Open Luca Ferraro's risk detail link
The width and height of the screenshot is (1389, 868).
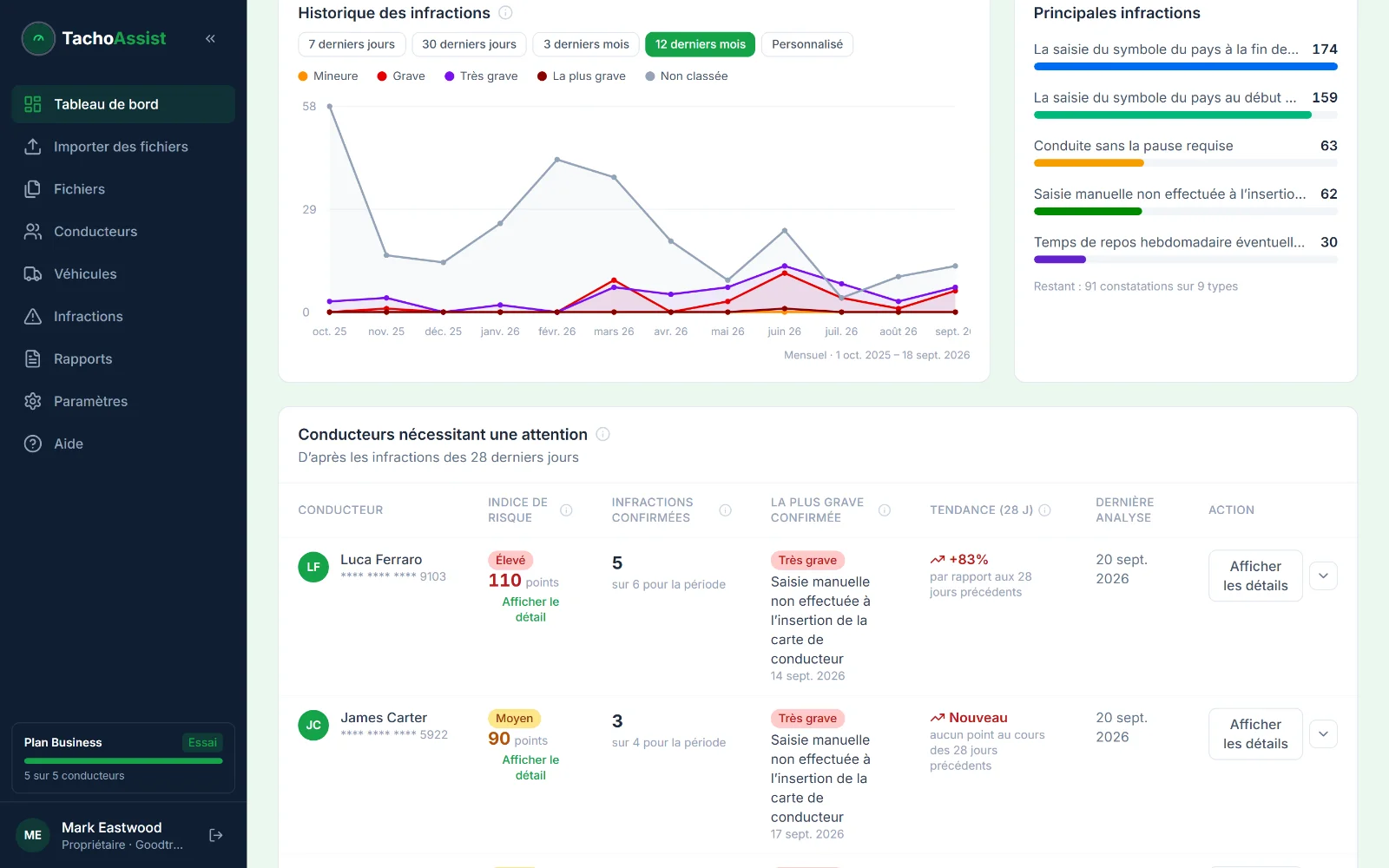(530, 609)
